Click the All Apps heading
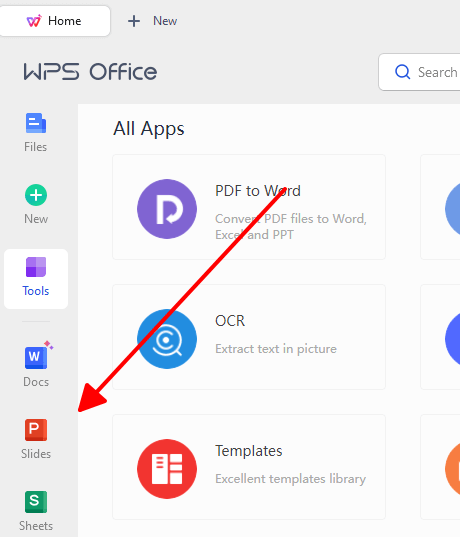This screenshot has width=460, height=537. click(149, 129)
